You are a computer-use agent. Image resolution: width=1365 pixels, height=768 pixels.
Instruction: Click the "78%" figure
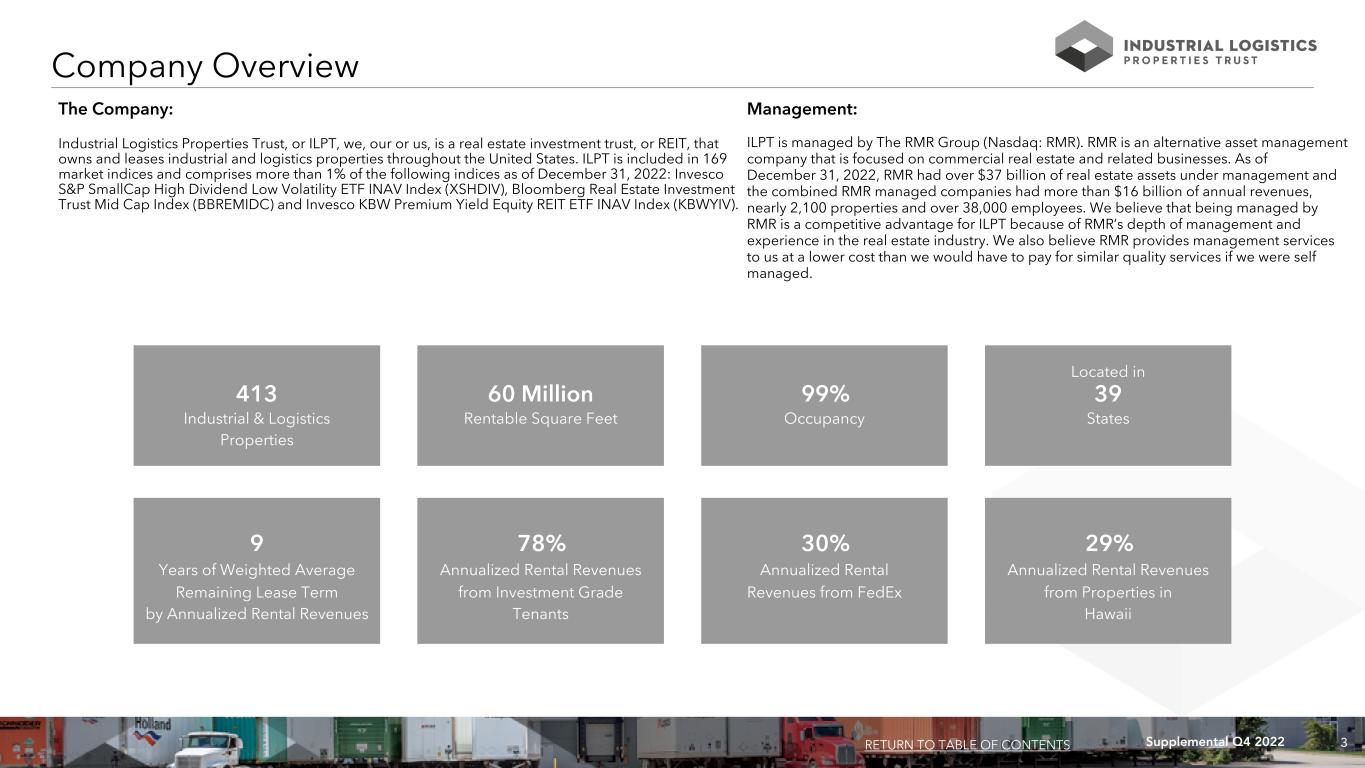[x=541, y=543]
